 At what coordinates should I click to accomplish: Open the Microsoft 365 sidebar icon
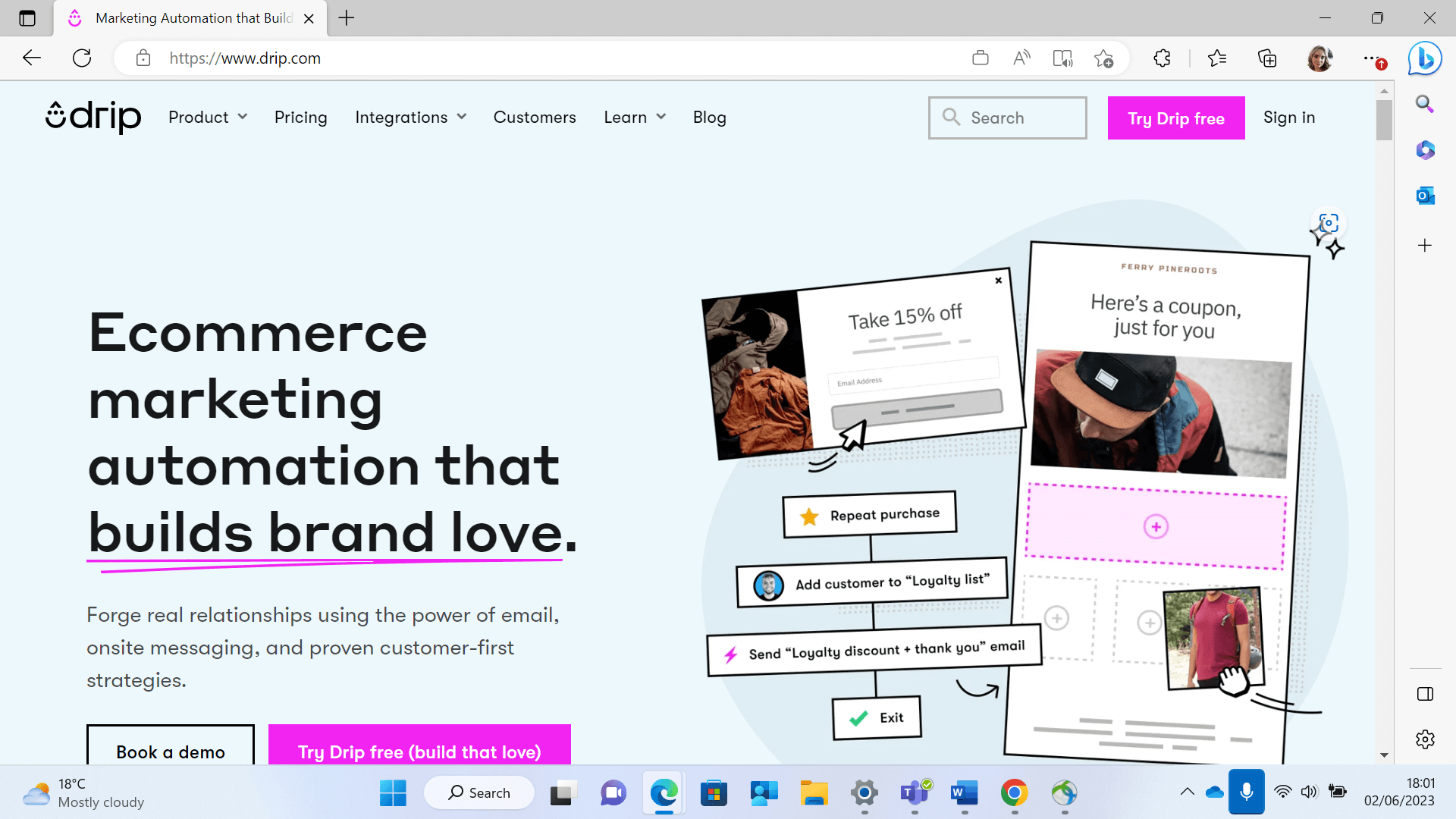[x=1425, y=150]
